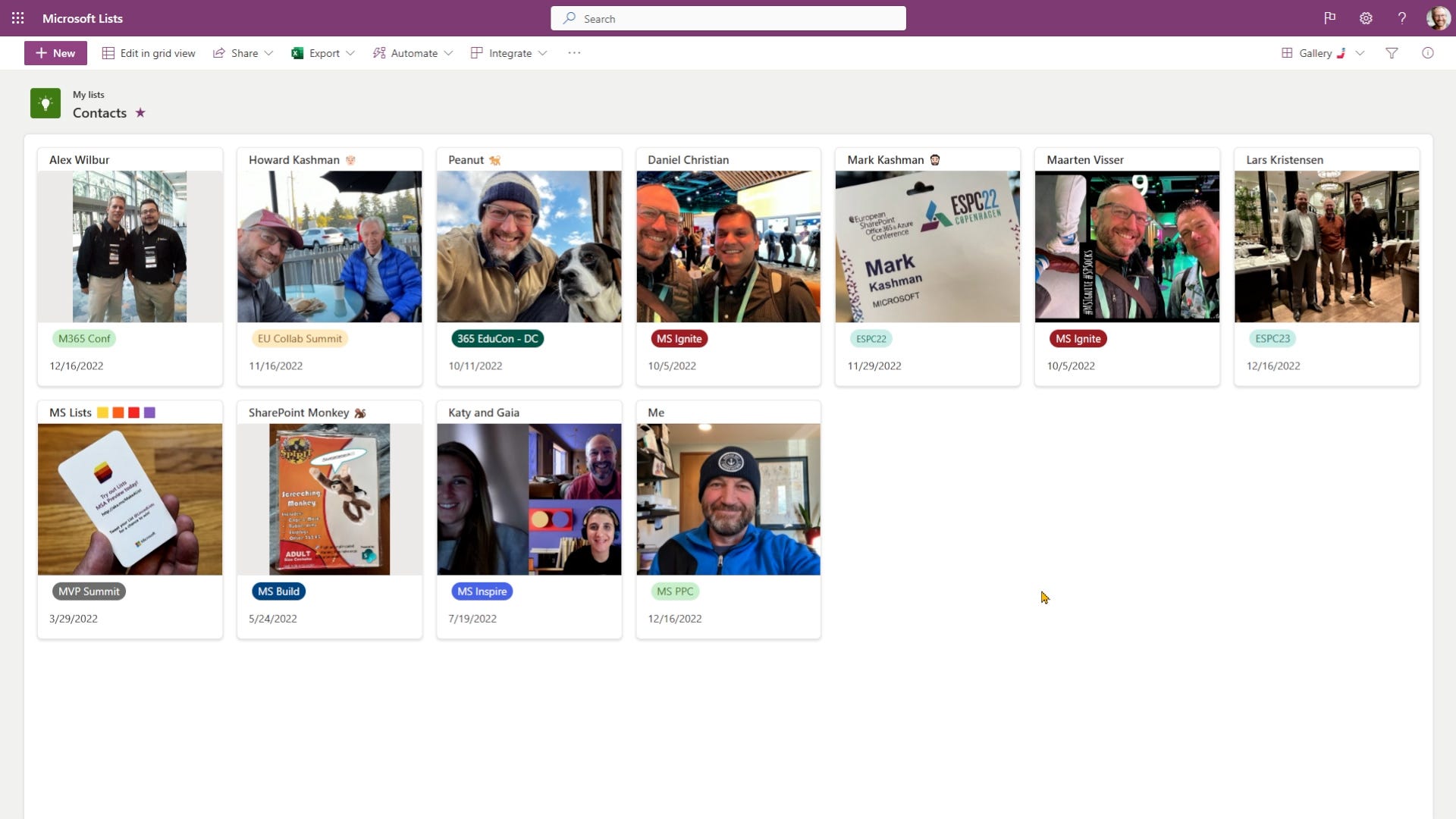Screen dimensions: 1456x819
Task: Open Settings gear icon
Action: pyautogui.click(x=1366, y=17)
